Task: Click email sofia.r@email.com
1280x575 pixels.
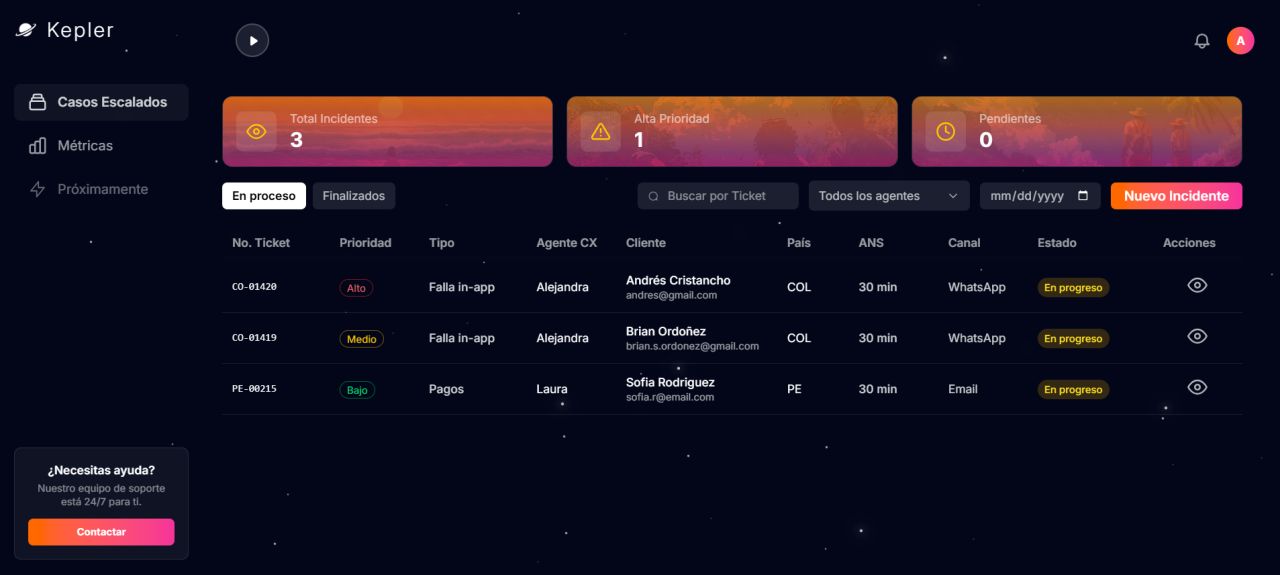Action: tap(670, 397)
